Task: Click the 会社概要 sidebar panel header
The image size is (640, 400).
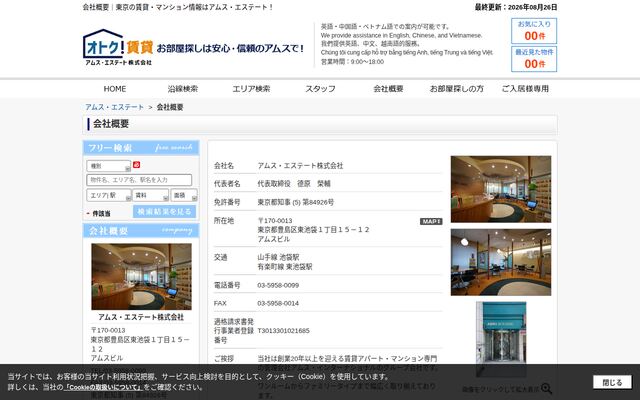Action: [x=141, y=231]
